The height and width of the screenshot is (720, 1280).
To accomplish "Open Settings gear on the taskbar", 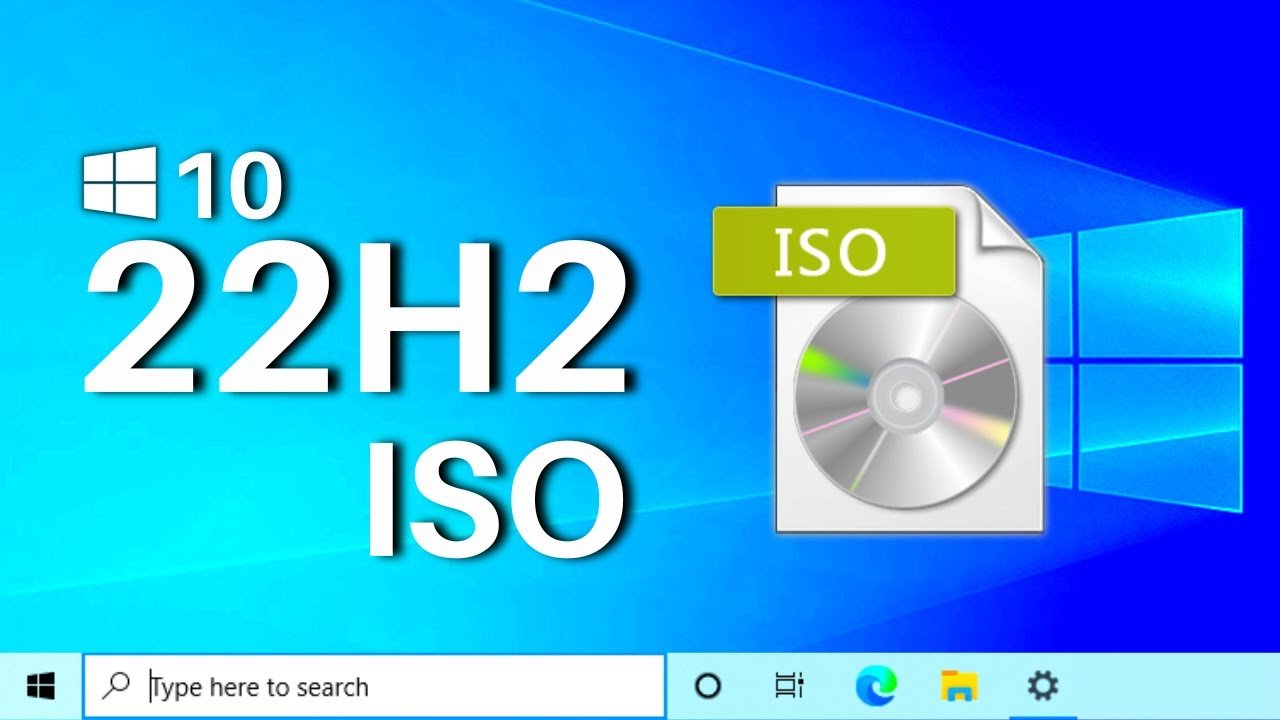I will tap(1043, 686).
